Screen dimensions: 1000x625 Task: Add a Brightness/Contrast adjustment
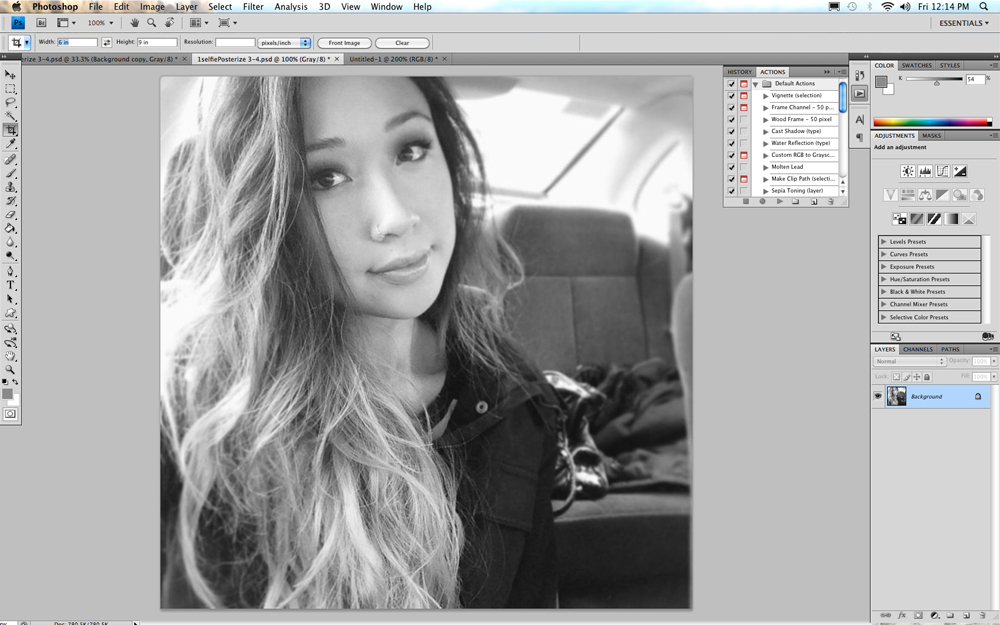pos(908,171)
